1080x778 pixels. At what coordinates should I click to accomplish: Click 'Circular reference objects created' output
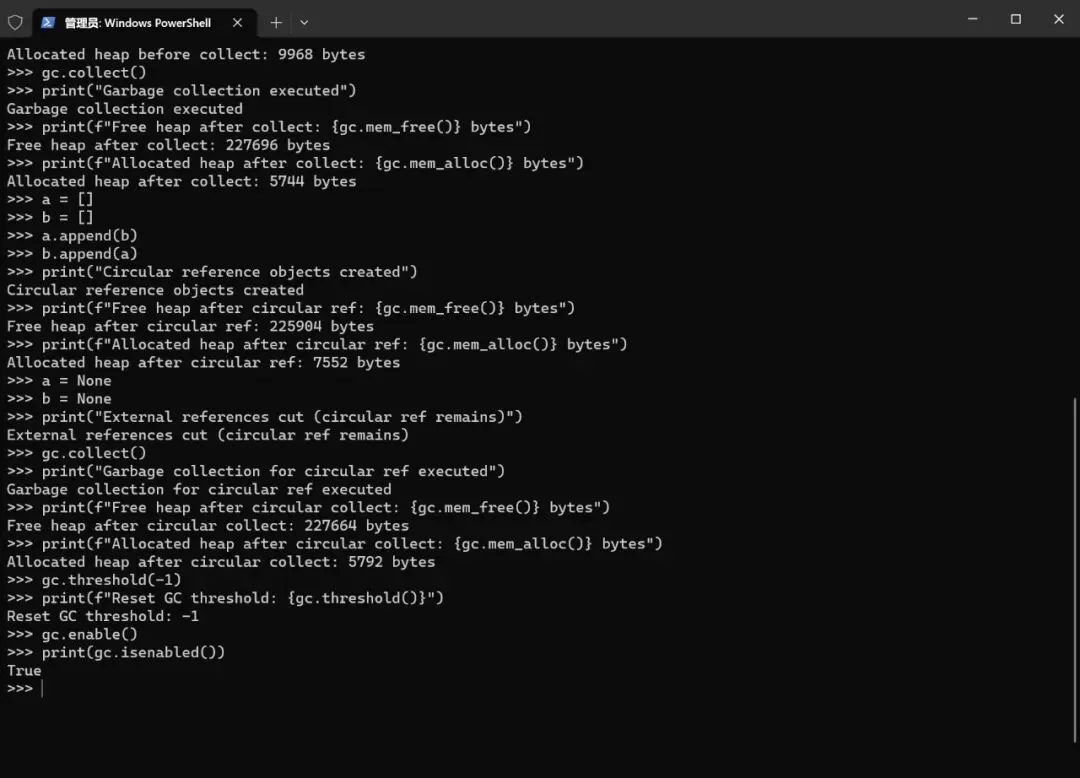tap(155, 290)
